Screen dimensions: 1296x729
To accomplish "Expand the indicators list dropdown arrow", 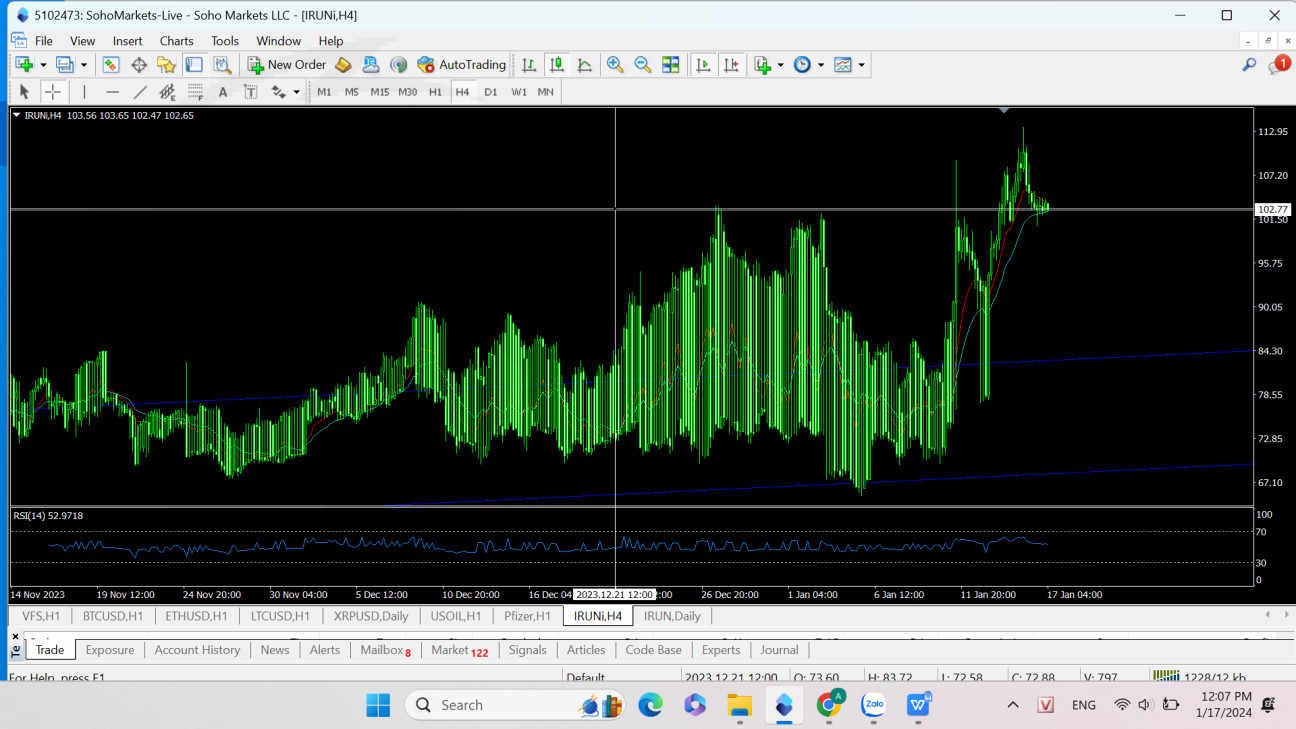I will [780, 65].
